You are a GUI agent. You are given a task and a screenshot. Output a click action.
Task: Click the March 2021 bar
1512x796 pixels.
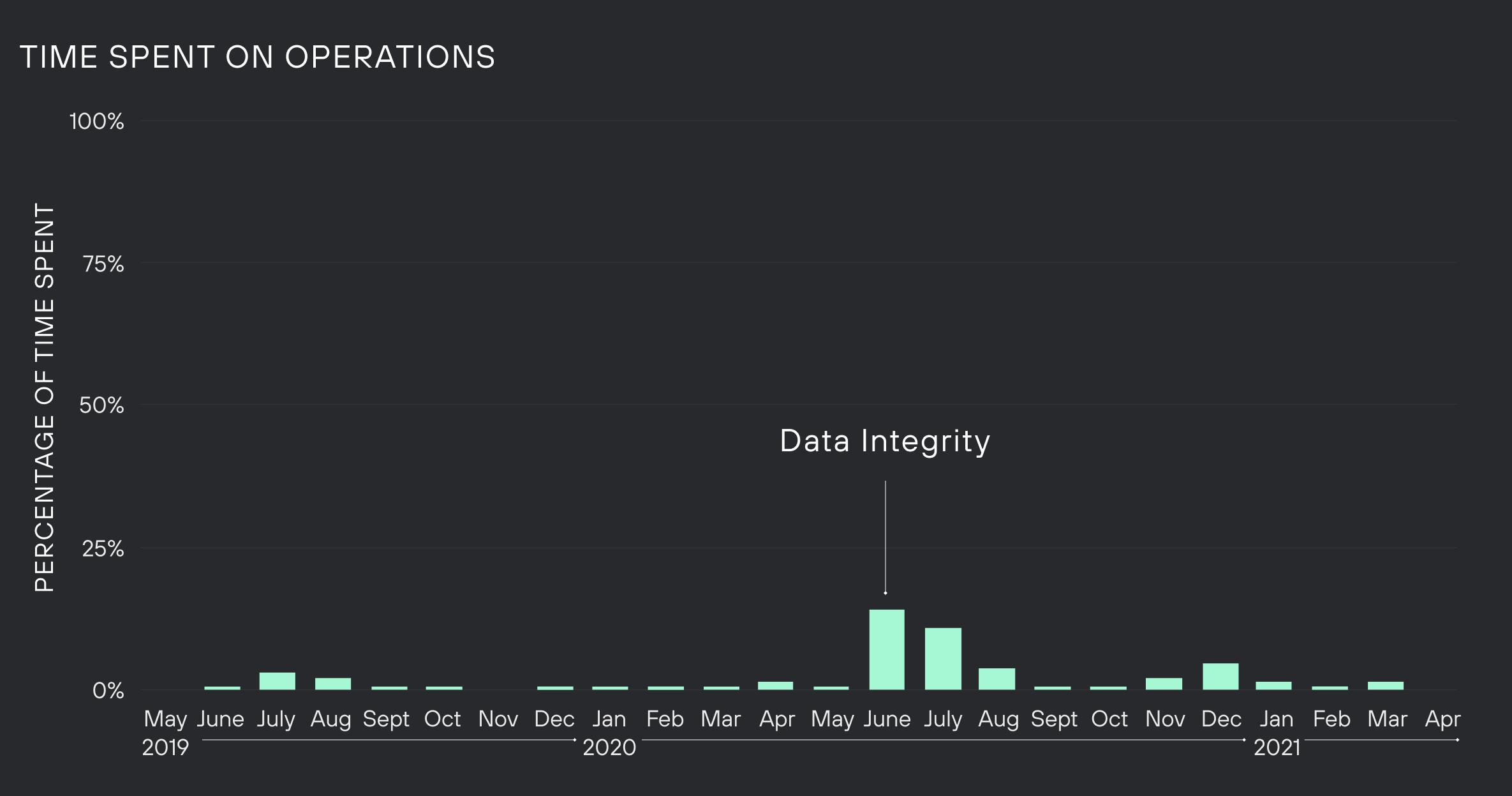pos(1386,686)
